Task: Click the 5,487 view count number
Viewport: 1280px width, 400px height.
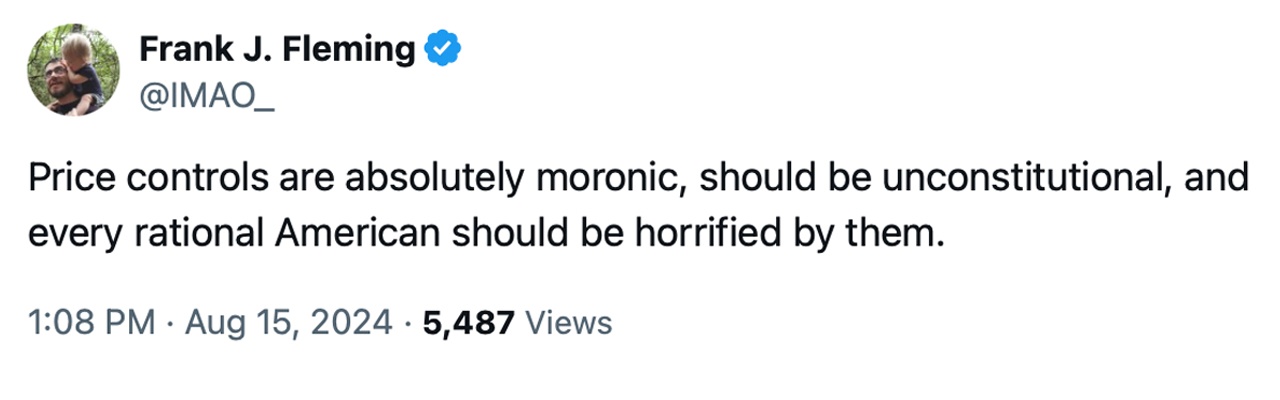Action: pos(469,322)
